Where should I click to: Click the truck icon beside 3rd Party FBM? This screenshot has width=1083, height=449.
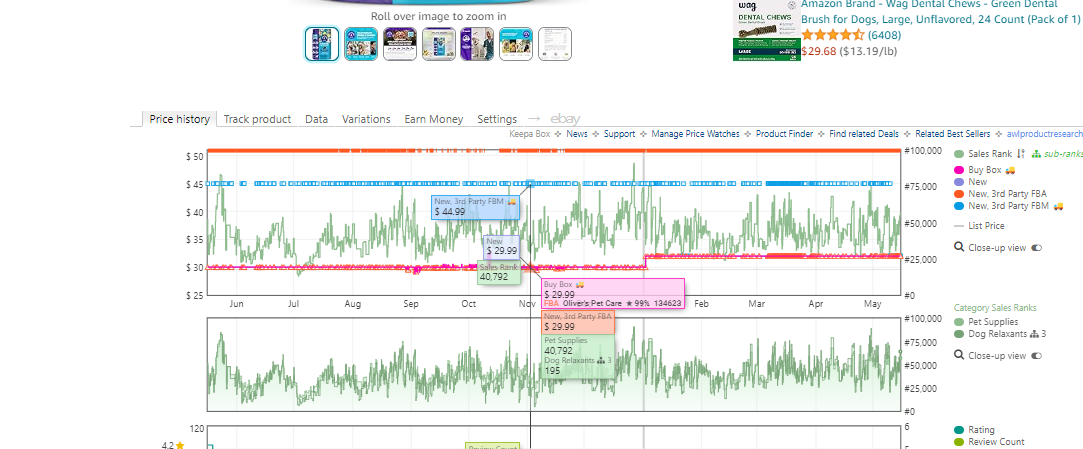point(1058,206)
